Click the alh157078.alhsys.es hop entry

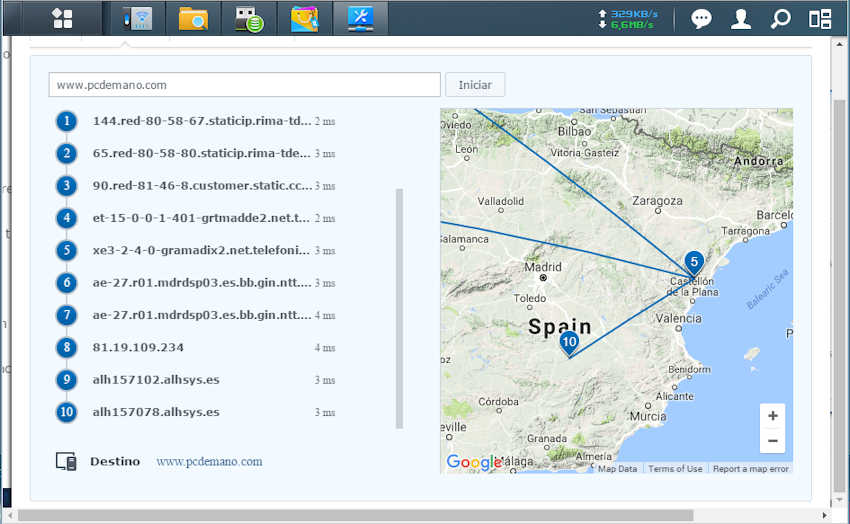point(156,412)
